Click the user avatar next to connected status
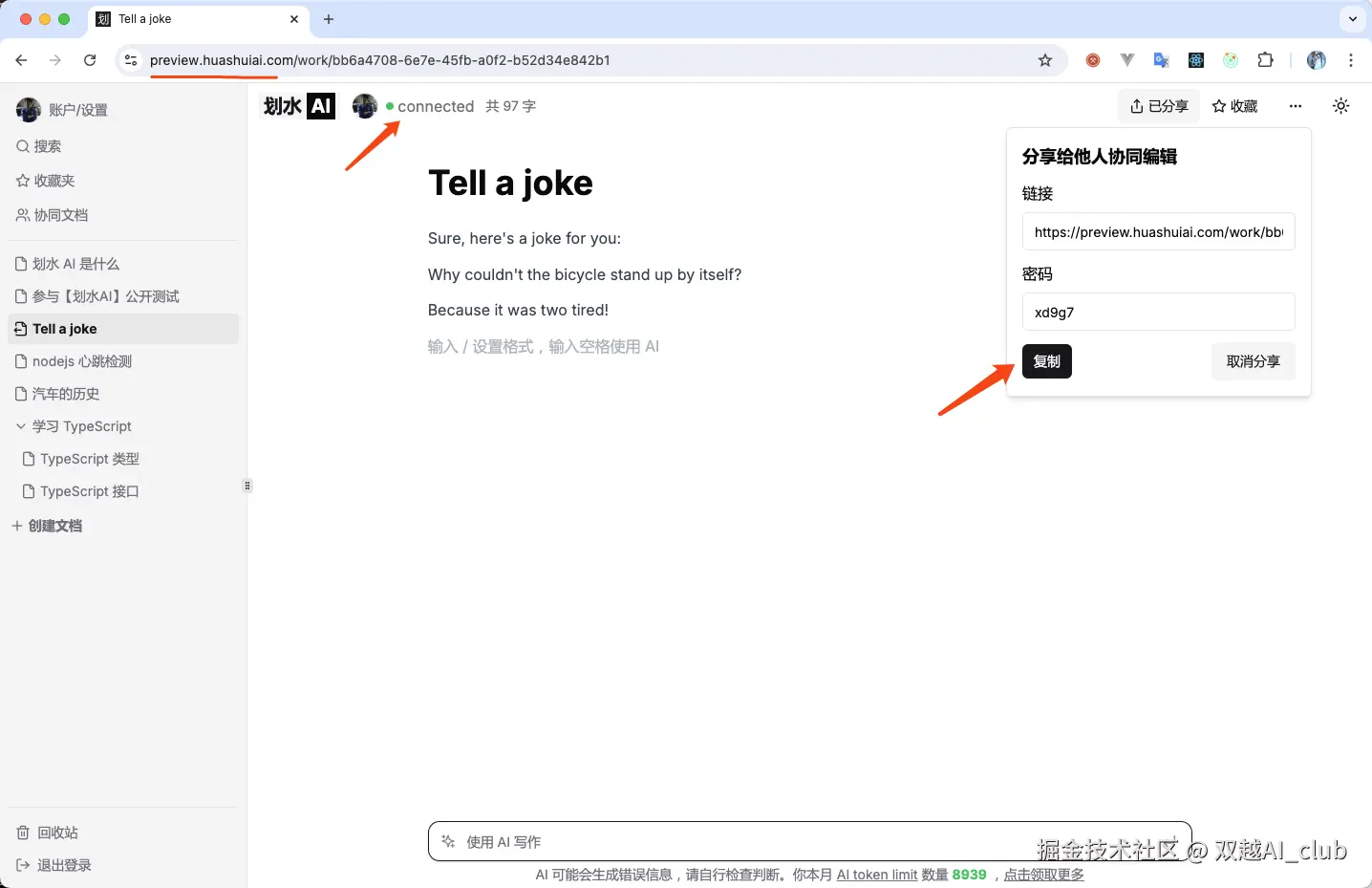This screenshot has width=1372, height=888. pyautogui.click(x=365, y=106)
